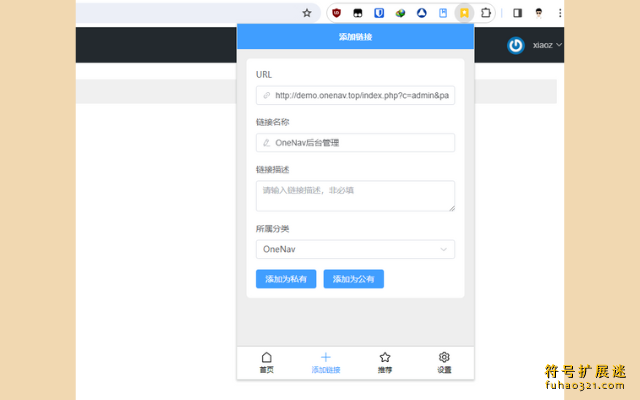Open the uBlock Origin shield extension

336,13
